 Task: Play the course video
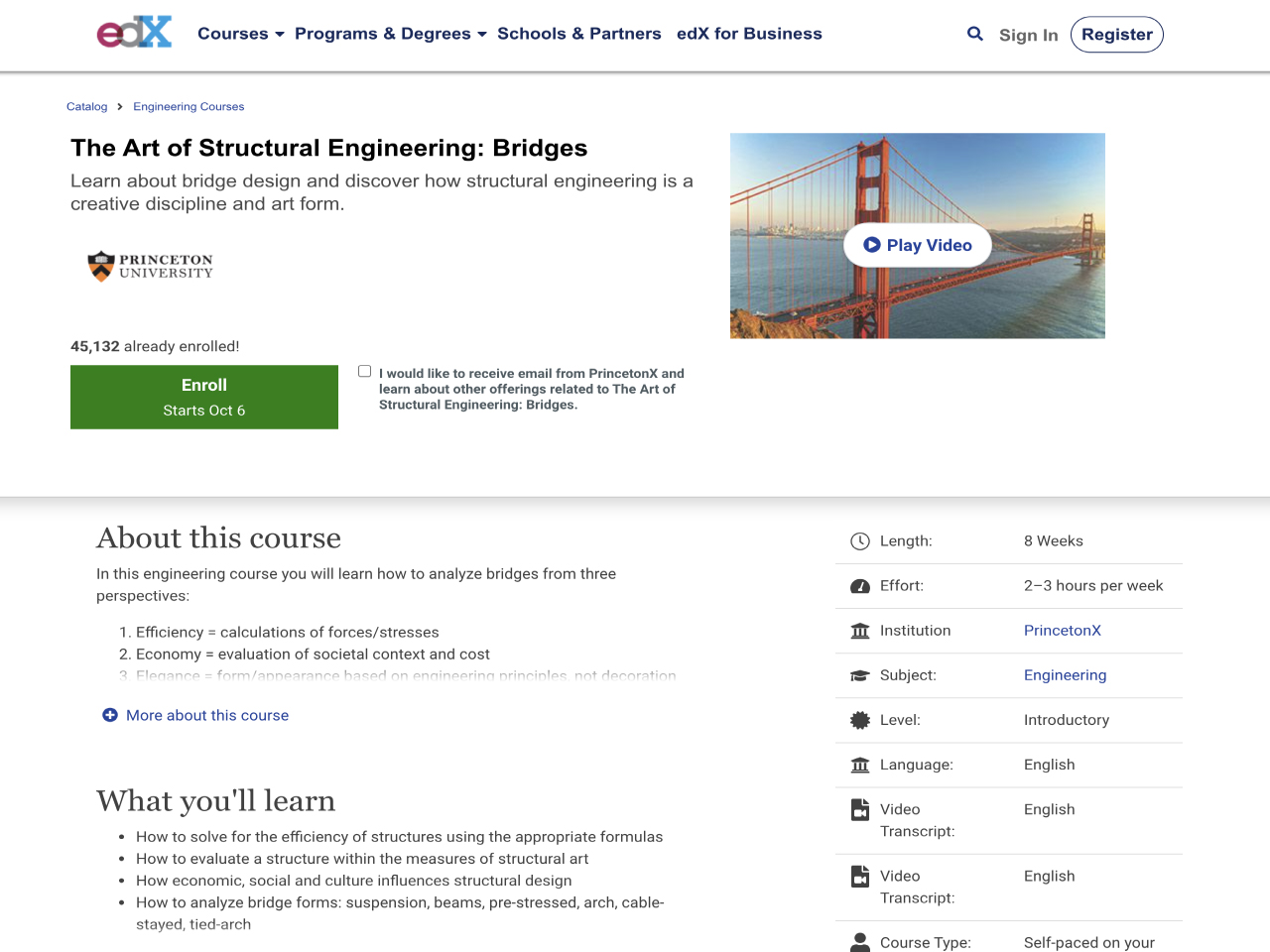(x=918, y=245)
